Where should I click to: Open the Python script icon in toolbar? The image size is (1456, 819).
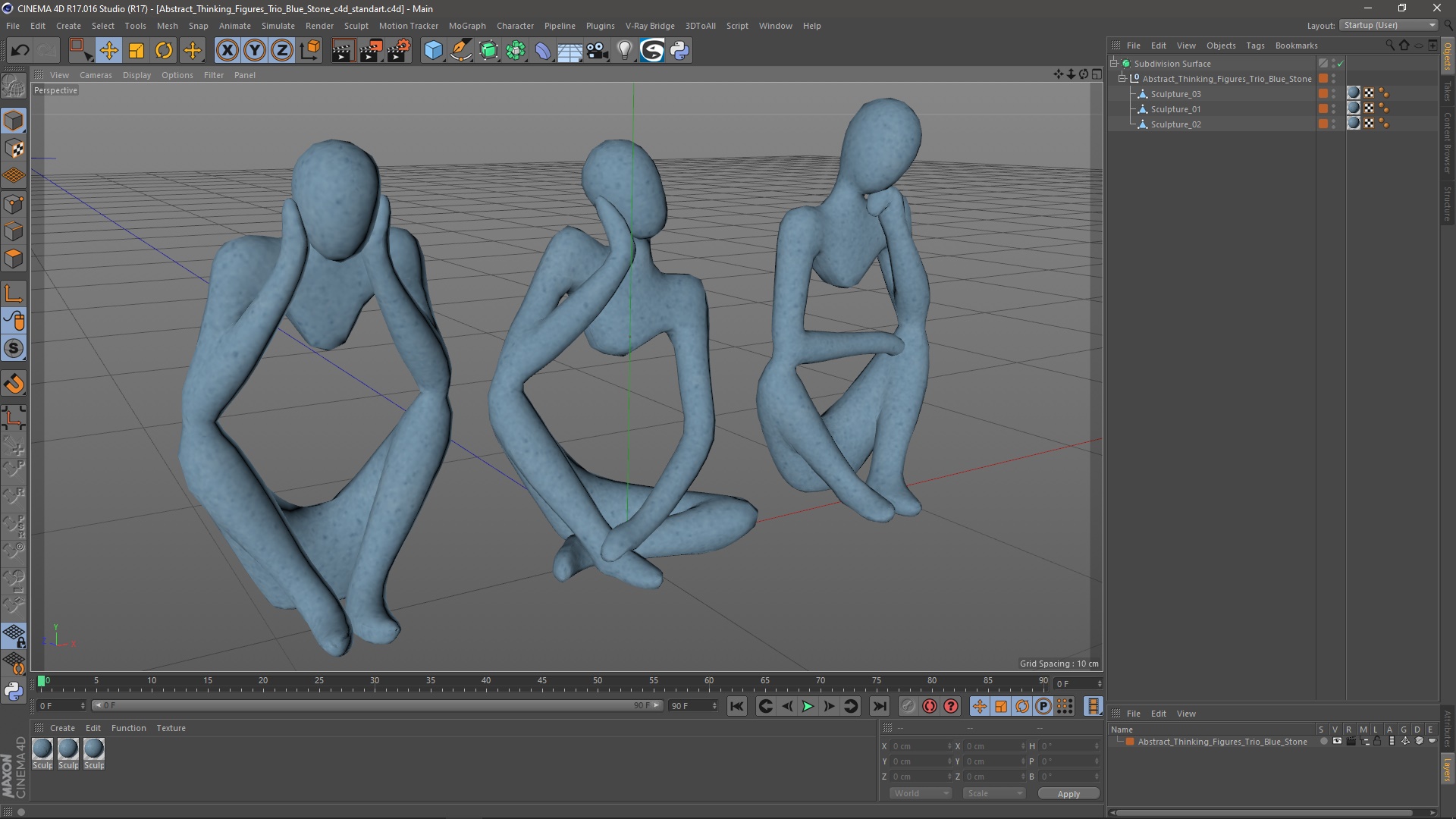click(680, 51)
